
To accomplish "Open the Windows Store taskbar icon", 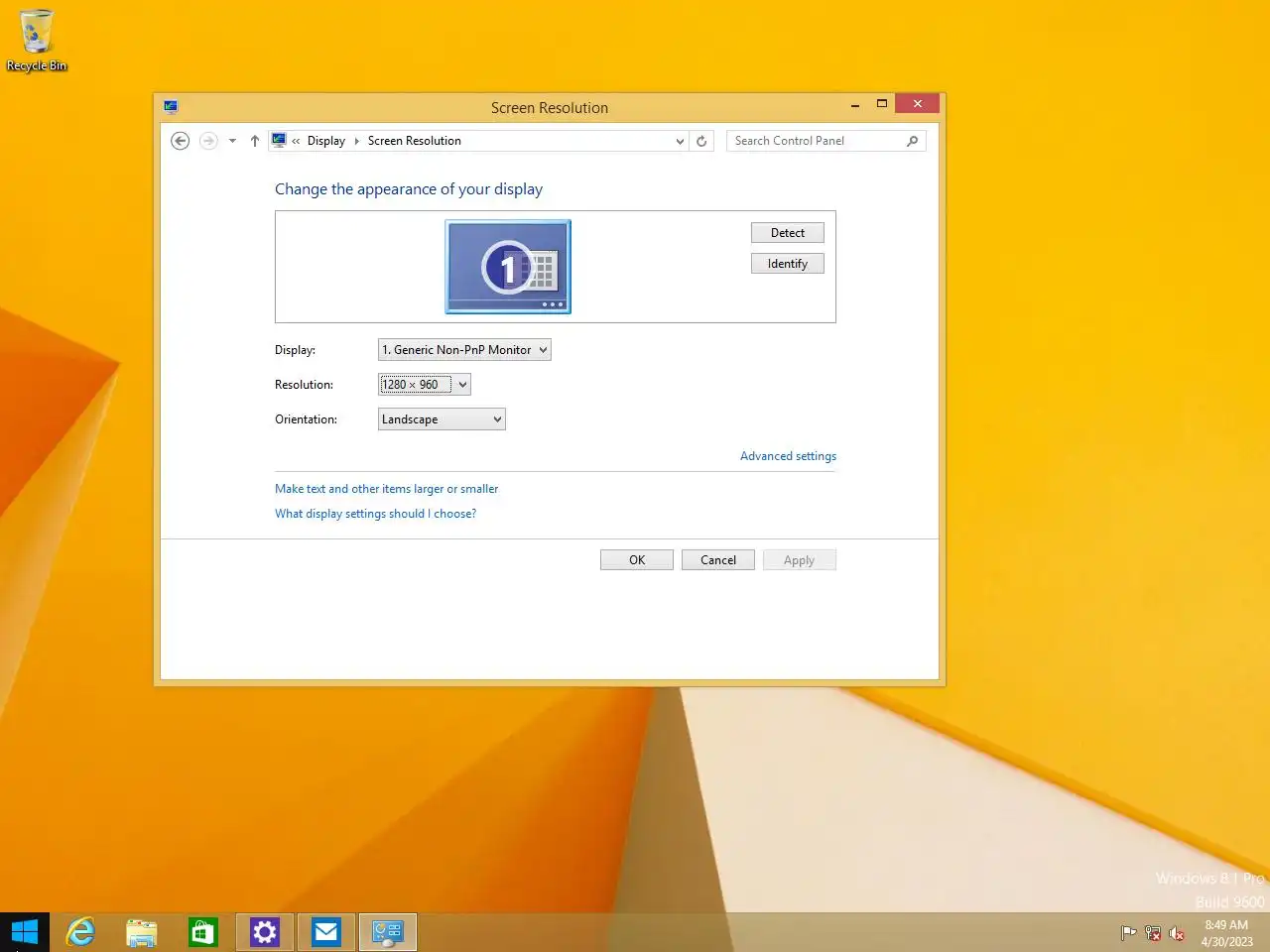I will (203, 932).
